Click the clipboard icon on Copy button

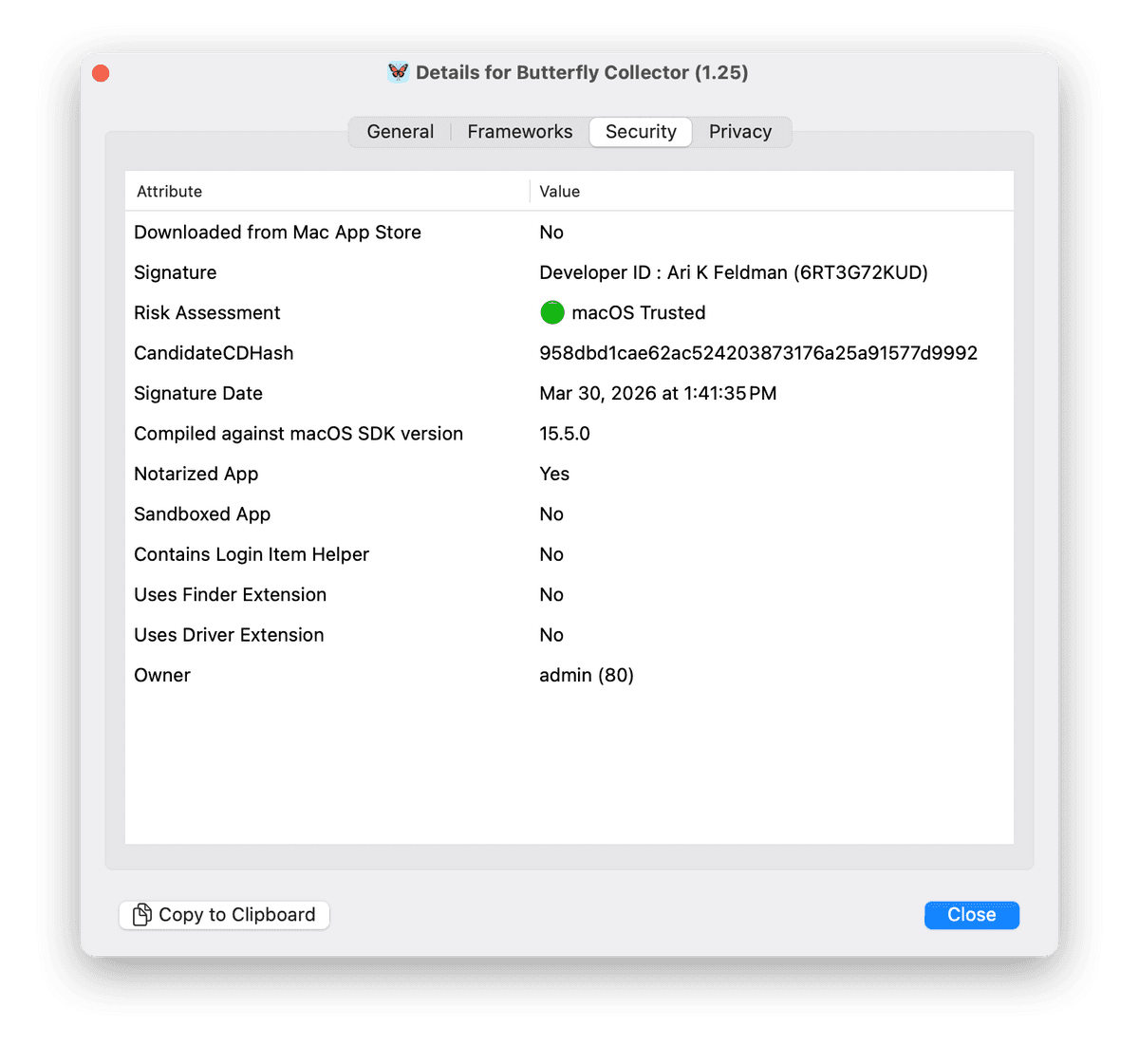pos(142,915)
